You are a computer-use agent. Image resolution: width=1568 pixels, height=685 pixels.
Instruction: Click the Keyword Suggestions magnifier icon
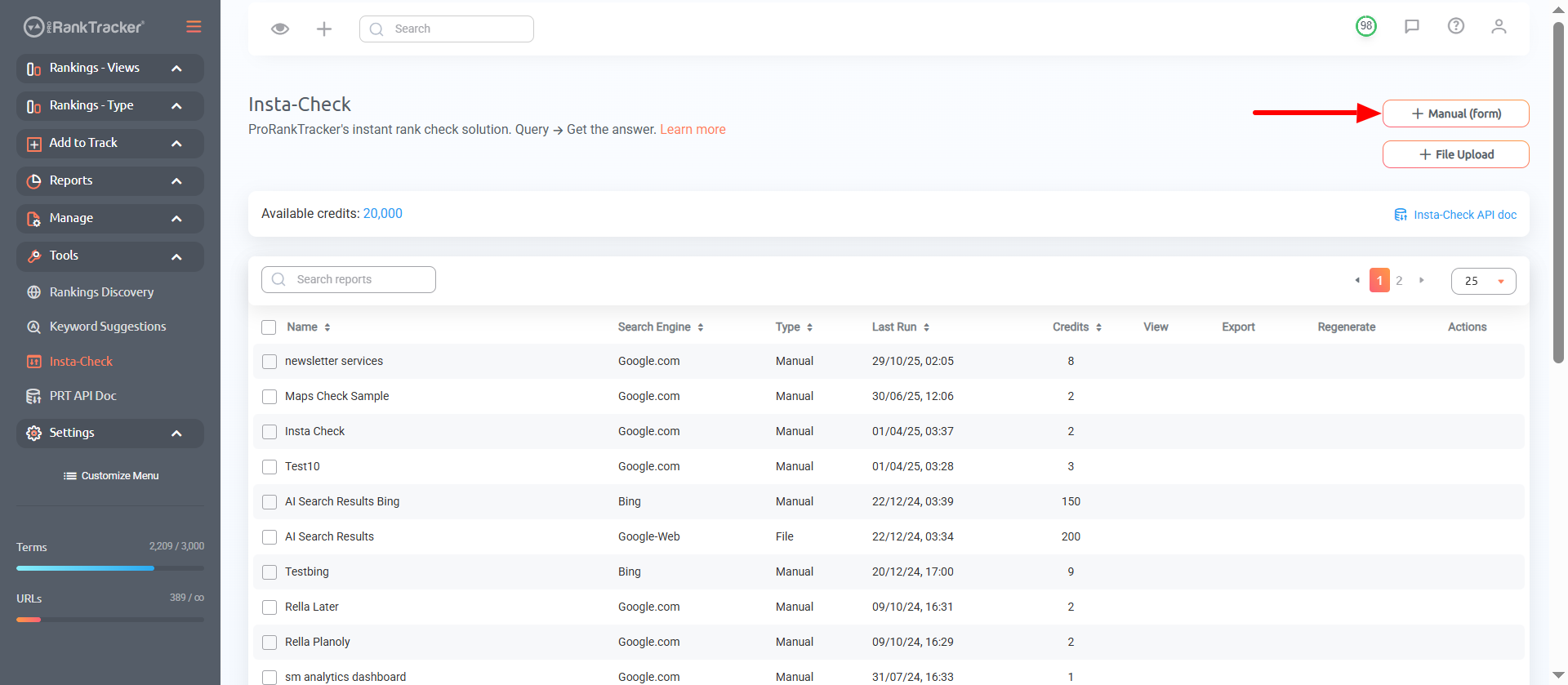(33, 327)
